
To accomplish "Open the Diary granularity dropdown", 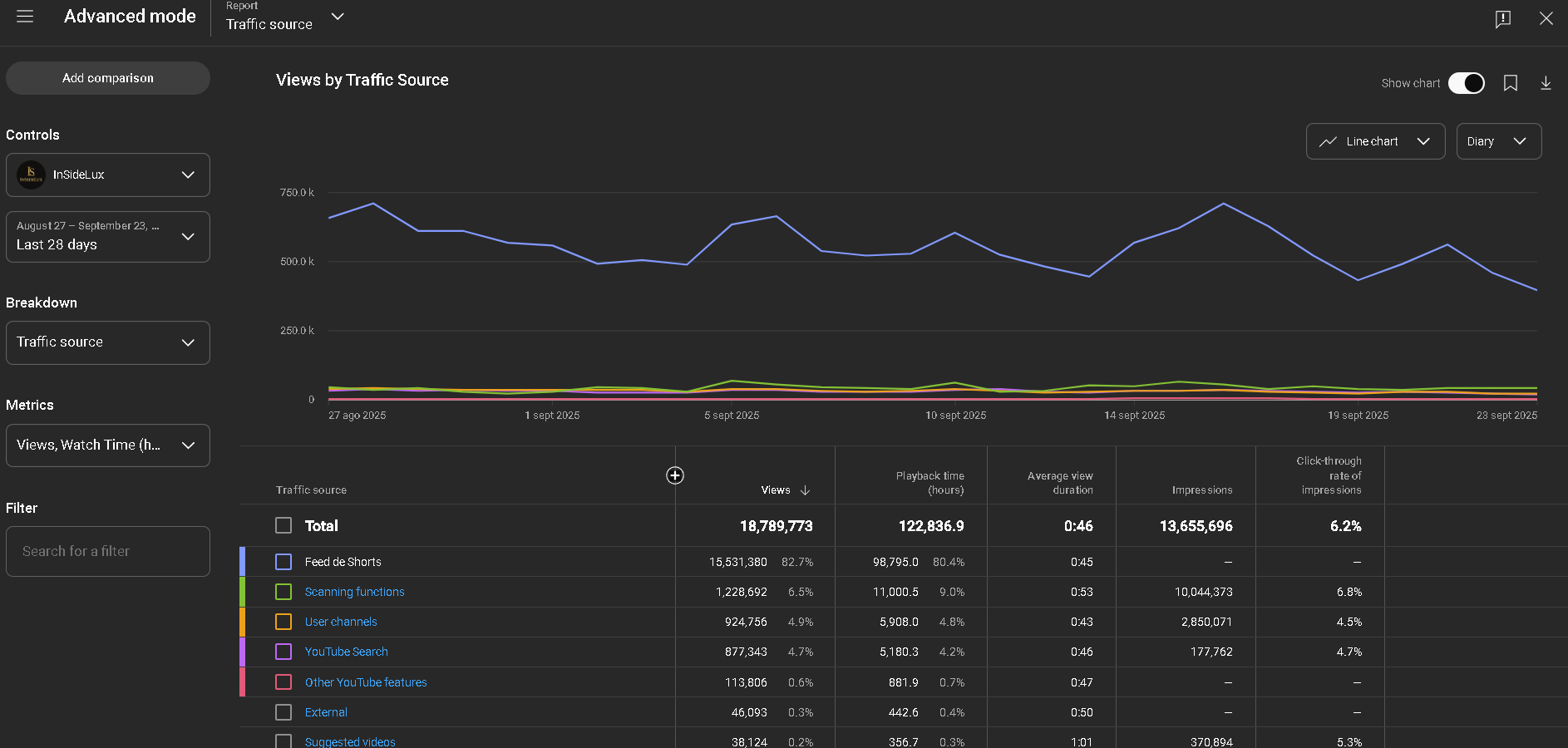I will (1498, 141).
